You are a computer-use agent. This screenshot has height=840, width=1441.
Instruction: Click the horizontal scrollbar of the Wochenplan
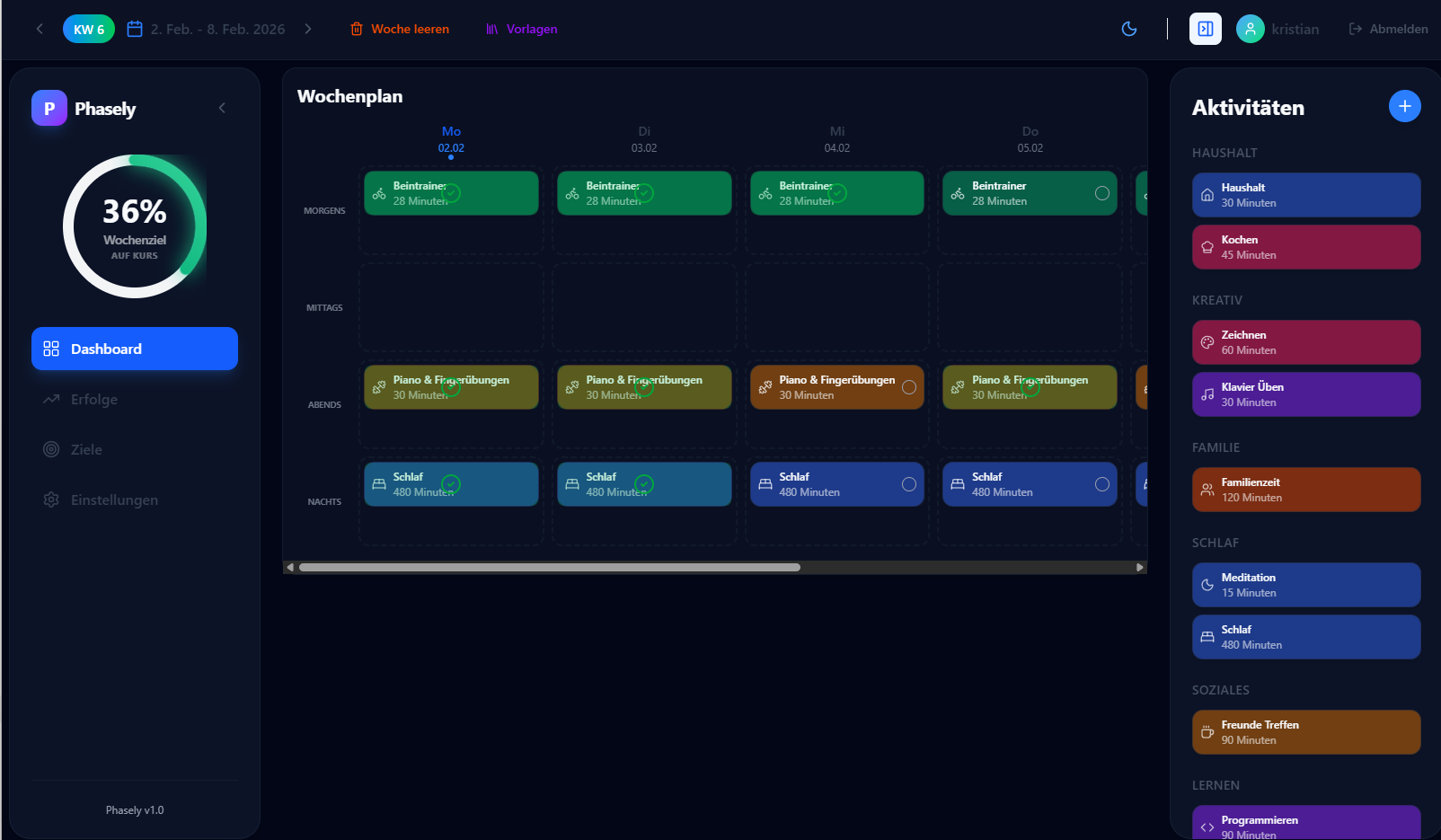coord(549,567)
